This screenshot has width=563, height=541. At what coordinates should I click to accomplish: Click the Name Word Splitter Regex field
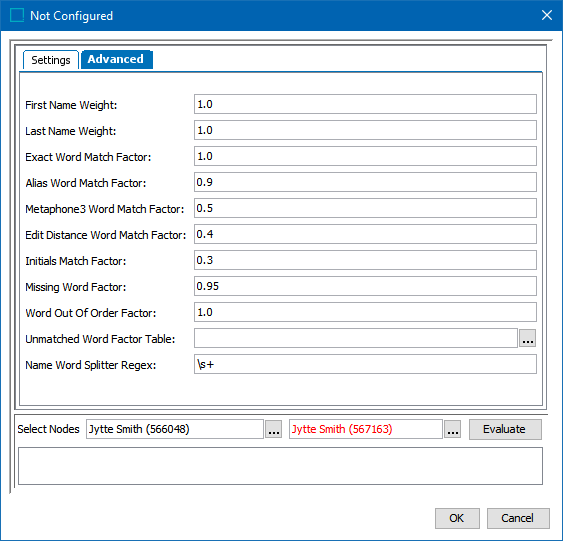[x=365, y=364]
